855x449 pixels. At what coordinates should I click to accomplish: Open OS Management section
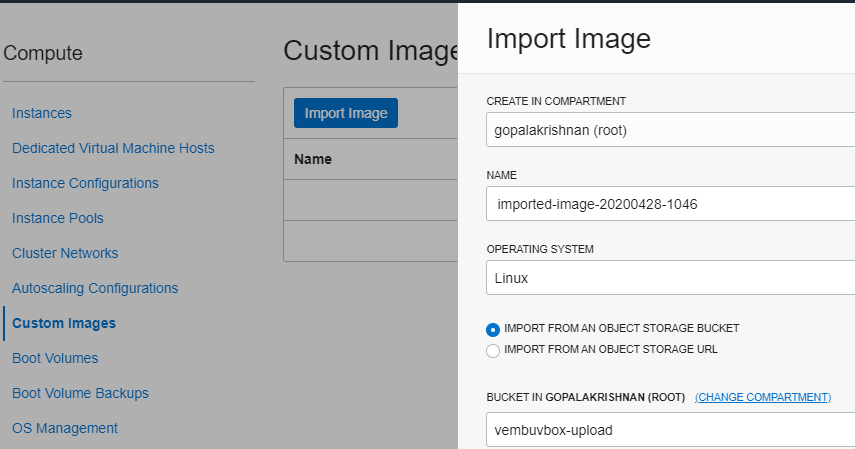[65, 428]
